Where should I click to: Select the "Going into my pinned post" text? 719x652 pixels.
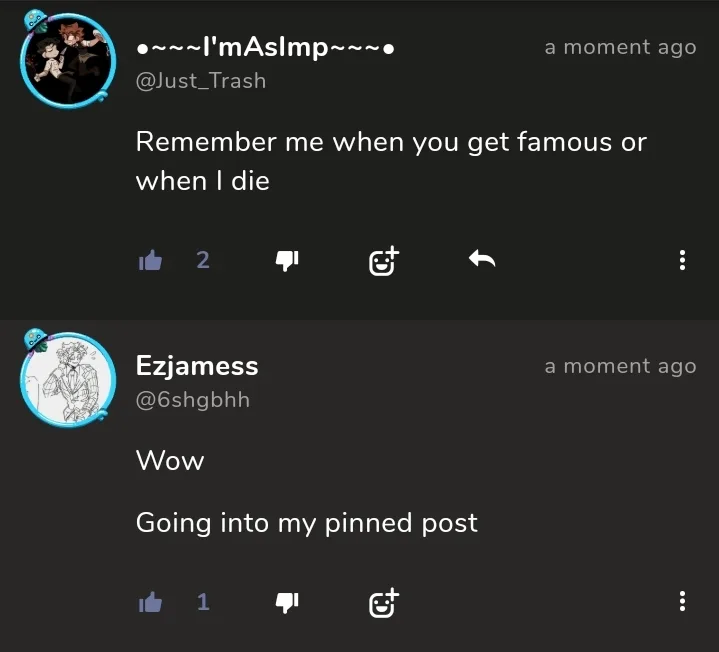tap(306, 522)
